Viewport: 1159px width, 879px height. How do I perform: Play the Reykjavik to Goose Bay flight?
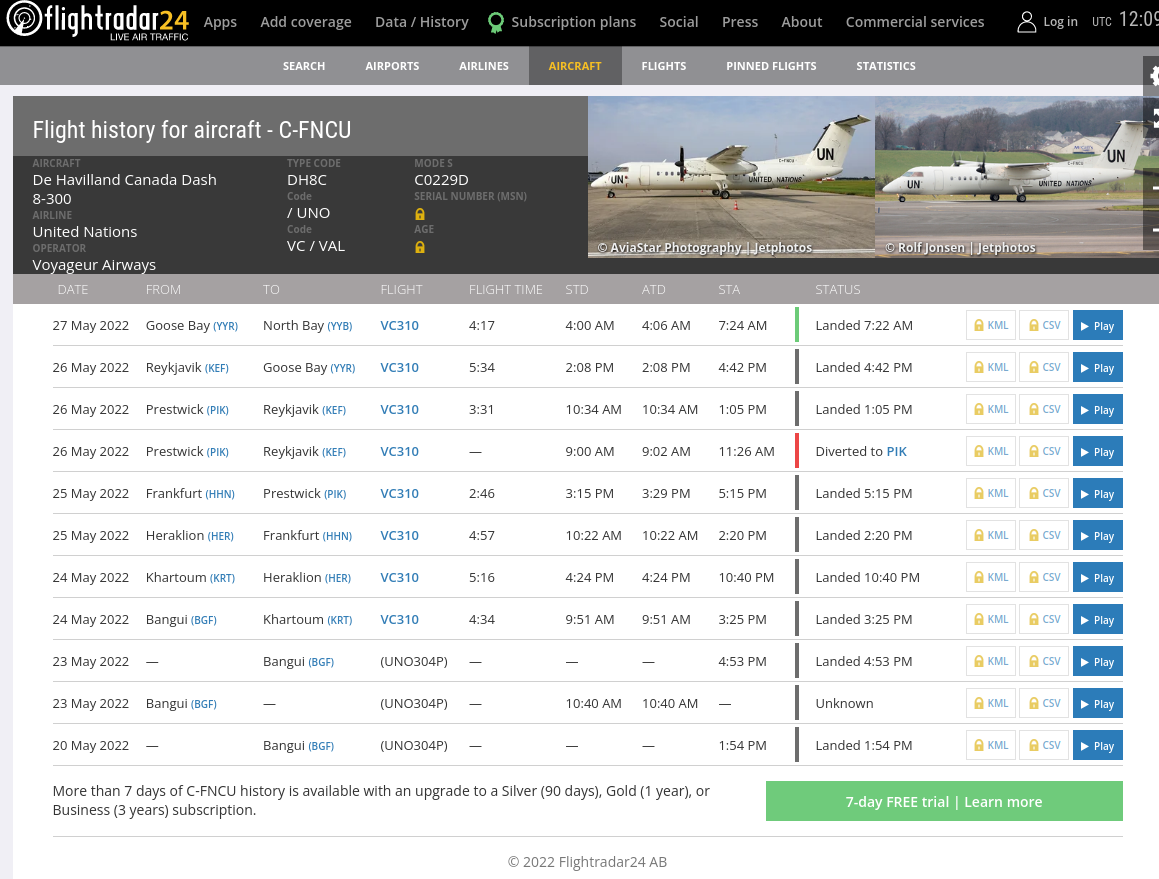tap(1098, 367)
